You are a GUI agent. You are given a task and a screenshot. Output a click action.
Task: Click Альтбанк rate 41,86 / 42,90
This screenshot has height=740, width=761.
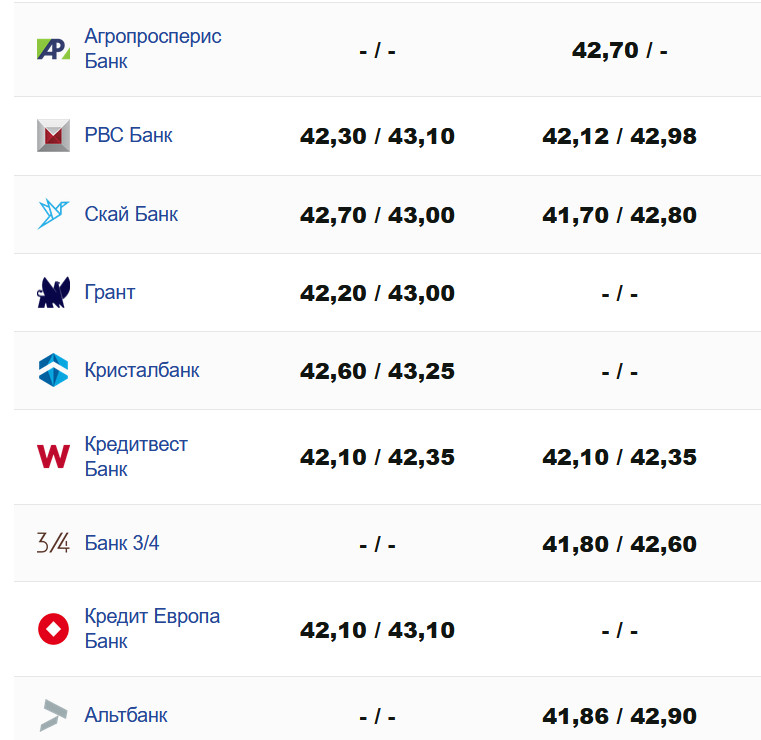click(x=619, y=717)
